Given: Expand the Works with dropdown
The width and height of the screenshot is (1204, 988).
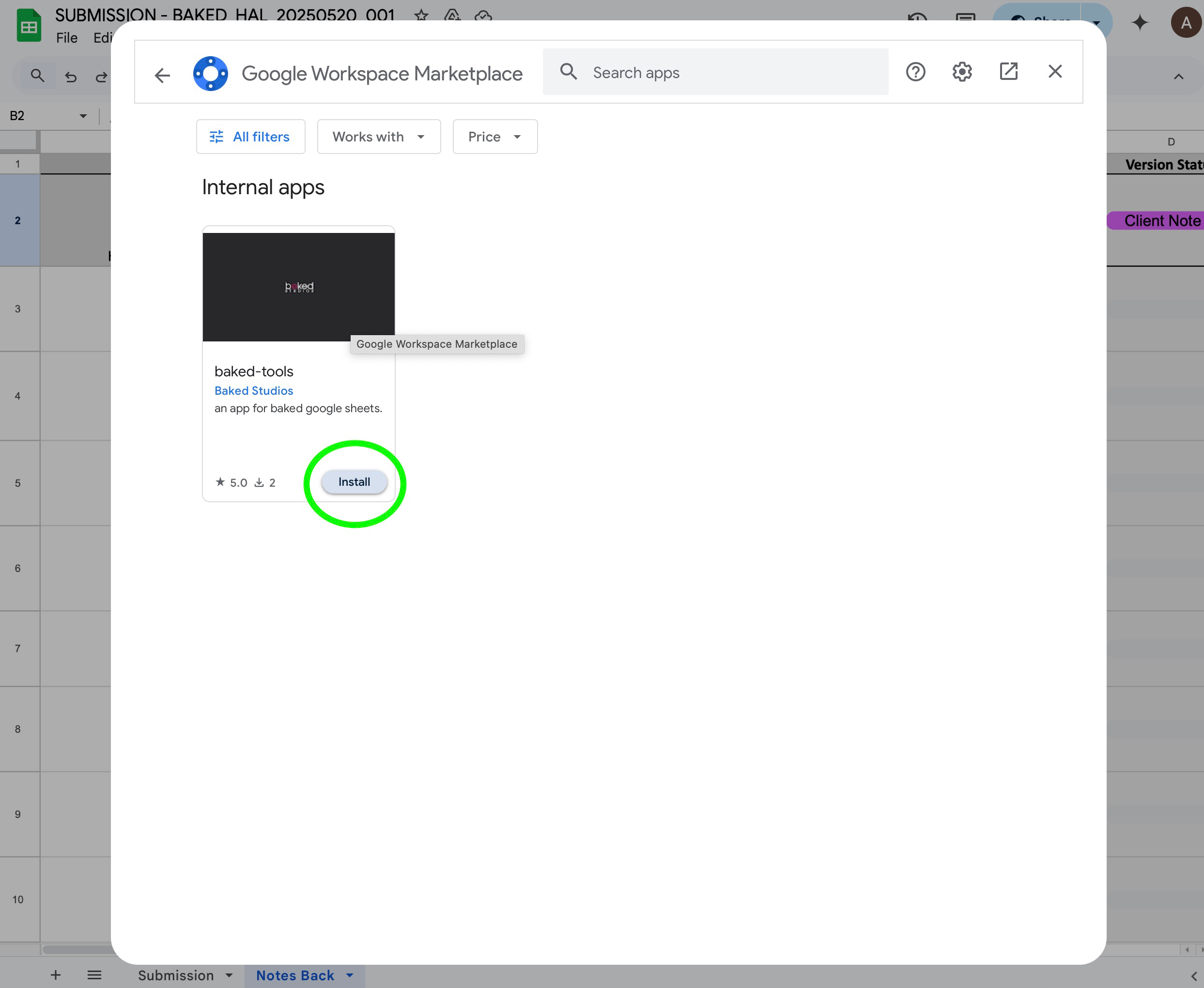Looking at the screenshot, I should tap(378, 137).
